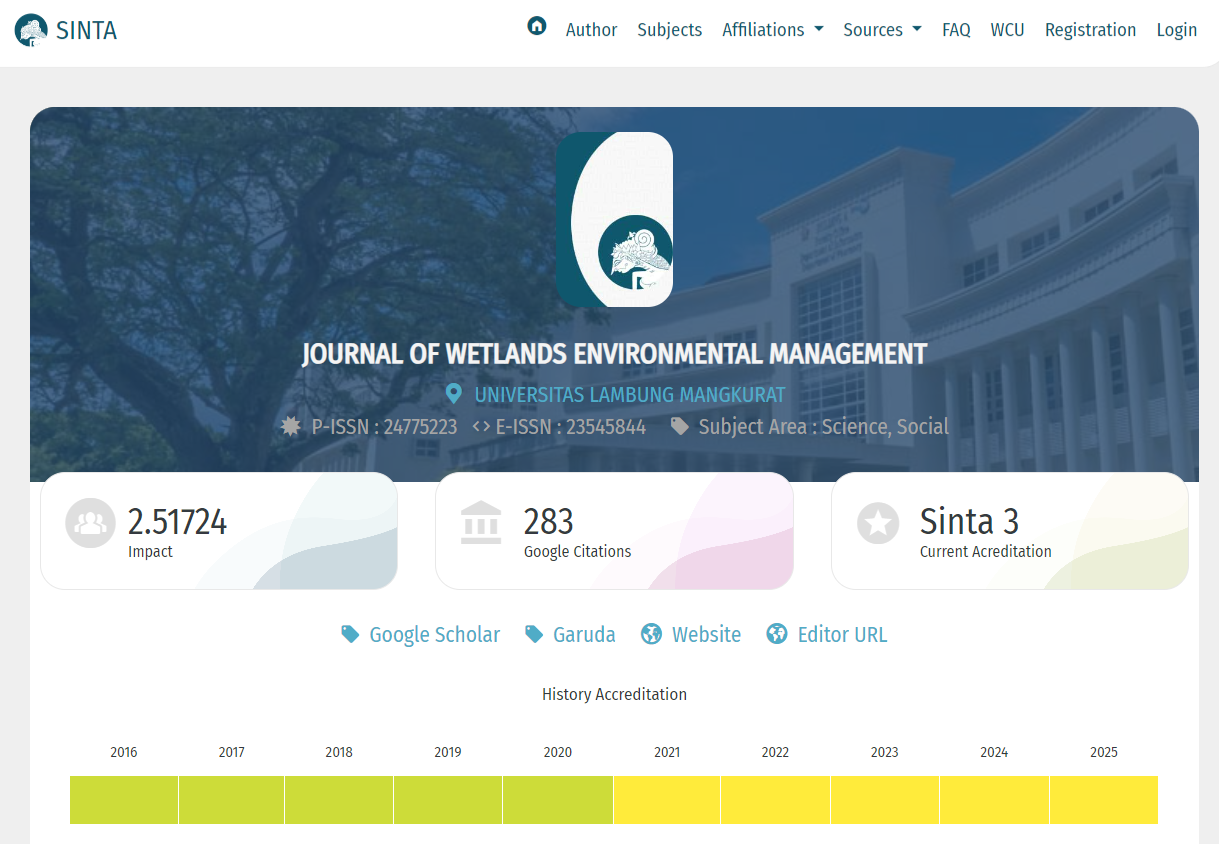This screenshot has height=844, width=1219.
Task: Click the Impact people icon
Action: 90,523
